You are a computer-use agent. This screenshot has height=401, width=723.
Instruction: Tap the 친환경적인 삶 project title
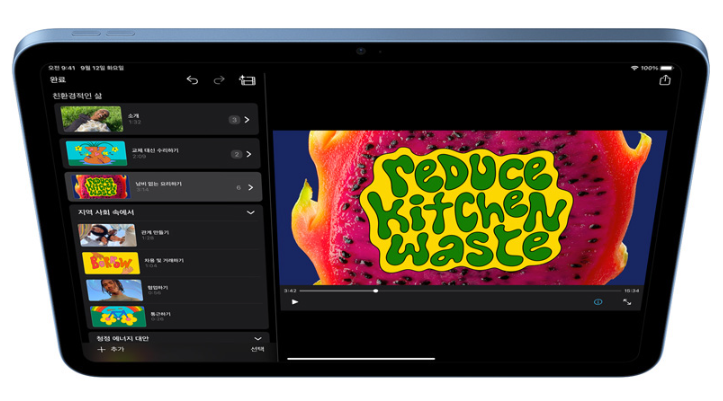coord(77,96)
